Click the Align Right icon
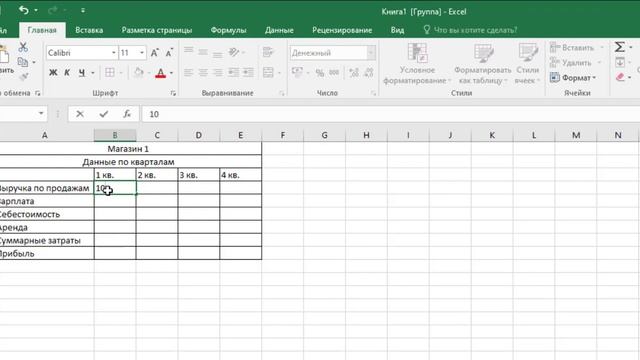The image size is (640, 360). click(x=218, y=73)
